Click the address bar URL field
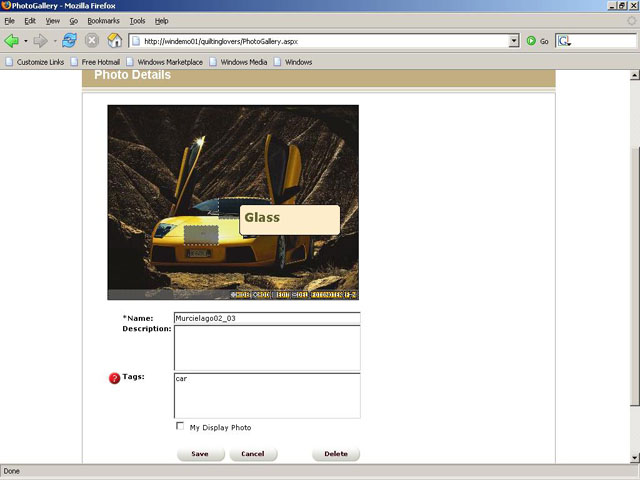The height and width of the screenshot is (480, 640). (x=318, y=41)
